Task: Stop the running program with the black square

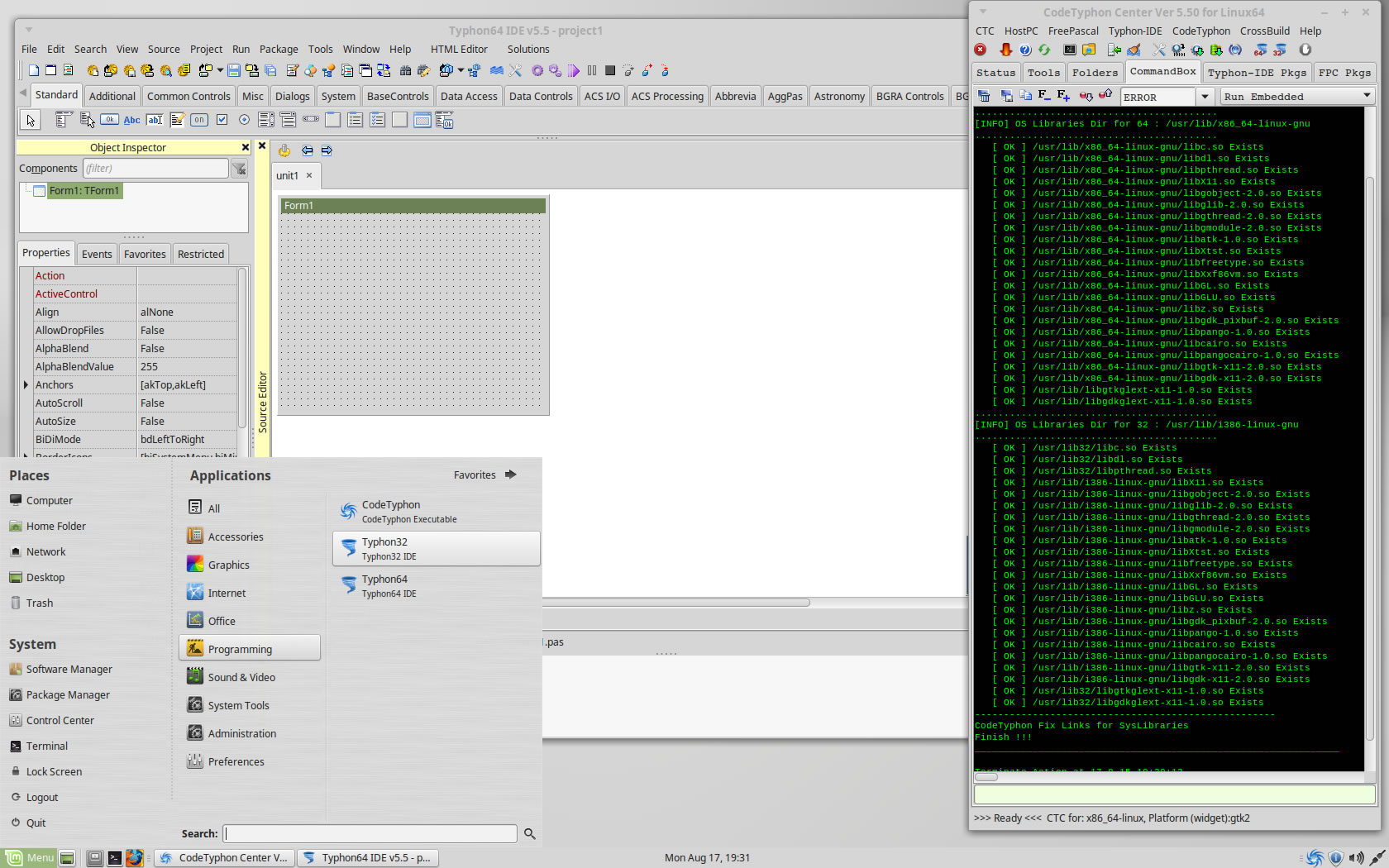Action: click(x=610, y=71)
